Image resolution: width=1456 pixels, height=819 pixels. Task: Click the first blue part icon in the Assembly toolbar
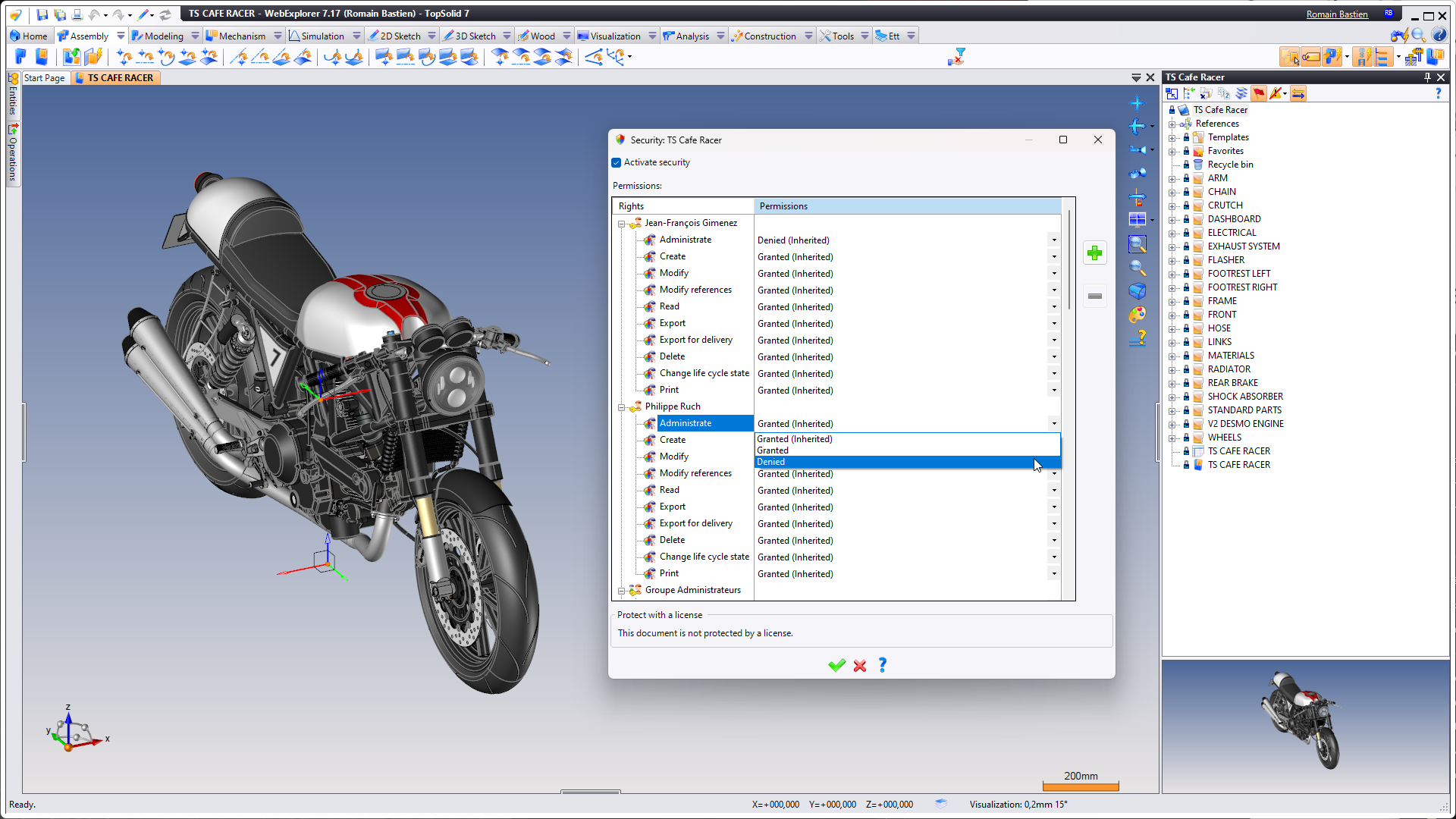click(20, 57)
